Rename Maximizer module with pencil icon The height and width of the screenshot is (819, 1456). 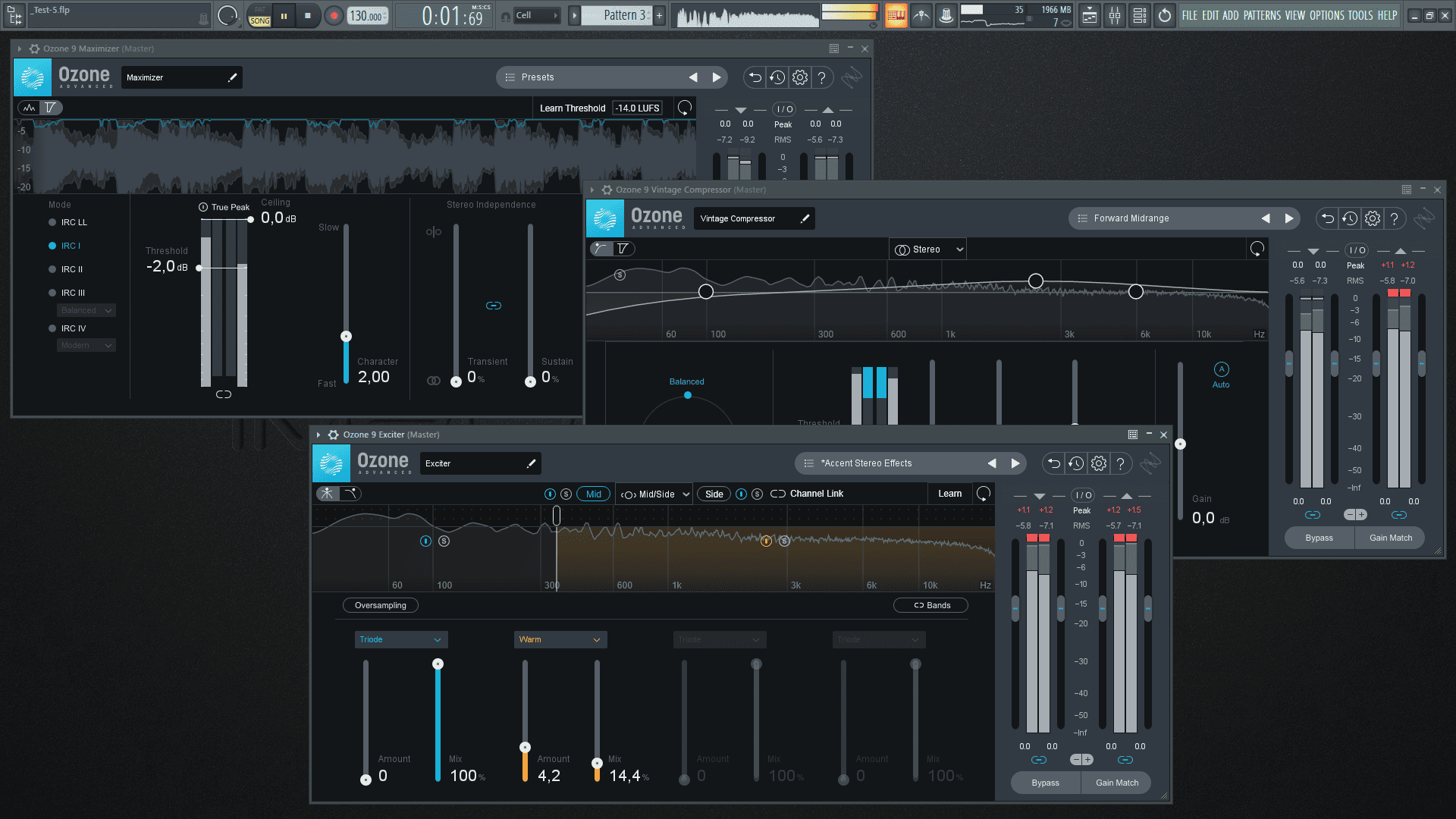click(233, 77)
